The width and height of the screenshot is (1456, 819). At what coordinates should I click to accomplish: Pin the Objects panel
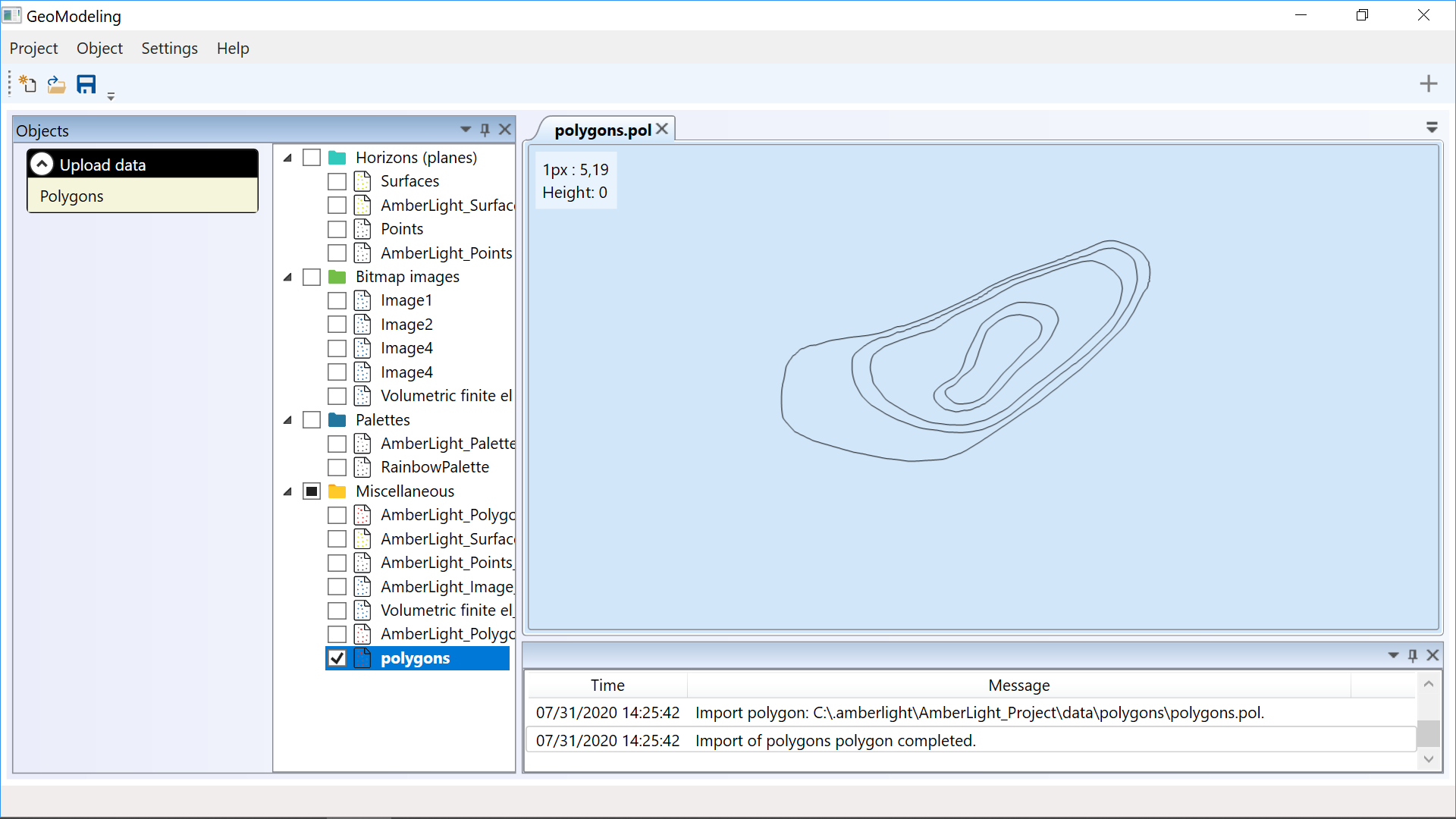click(x=485, y=130)
